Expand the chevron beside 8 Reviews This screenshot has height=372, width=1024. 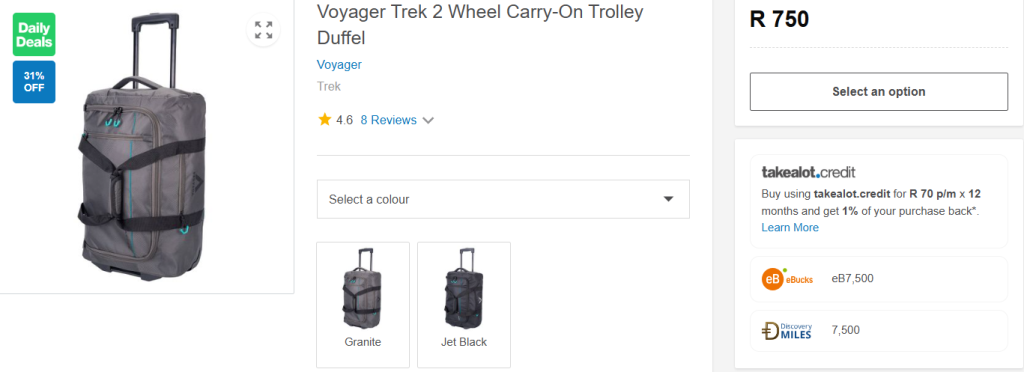click(428, 121)
